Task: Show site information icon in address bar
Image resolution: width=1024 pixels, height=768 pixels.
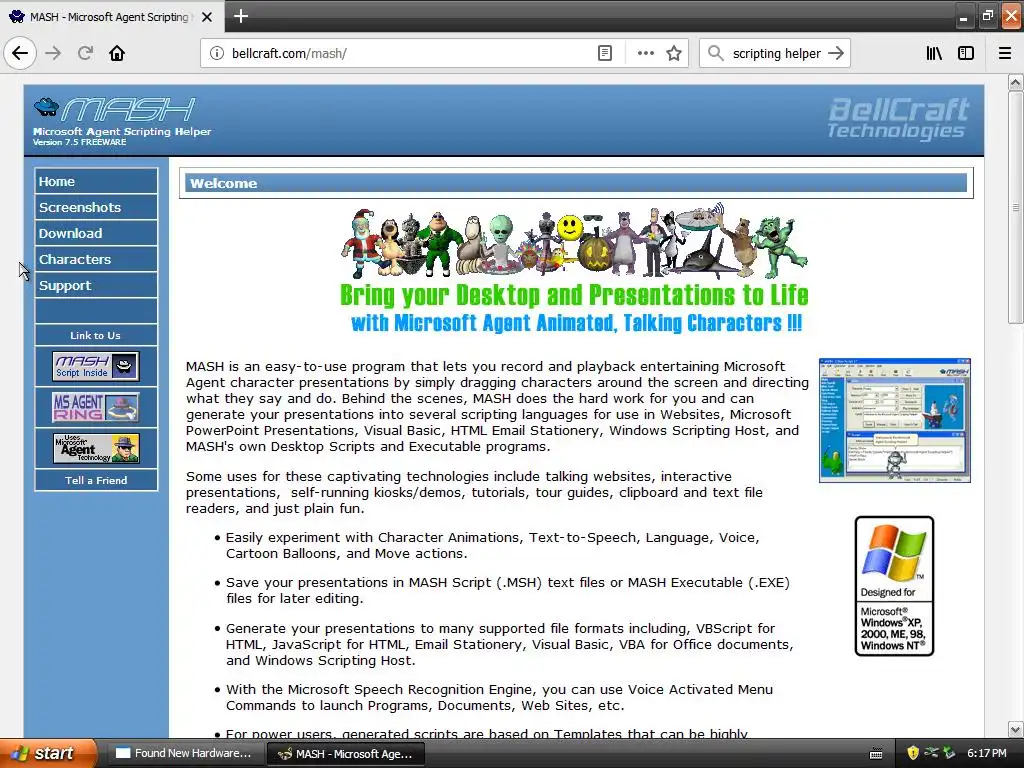Action: coord(216,53)
